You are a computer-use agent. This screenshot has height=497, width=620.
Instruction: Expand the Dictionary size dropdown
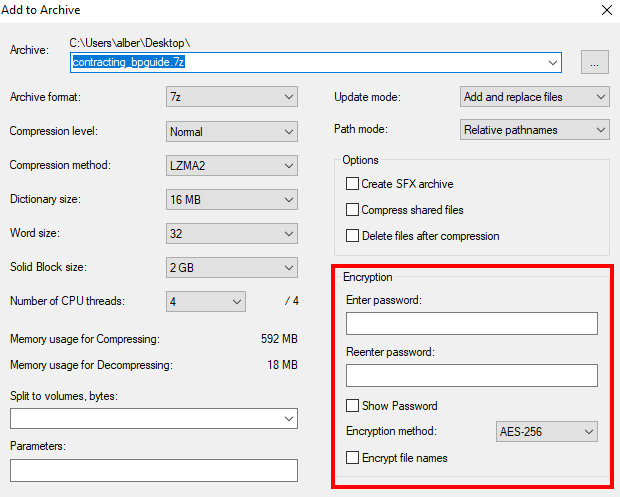point(231,199)
